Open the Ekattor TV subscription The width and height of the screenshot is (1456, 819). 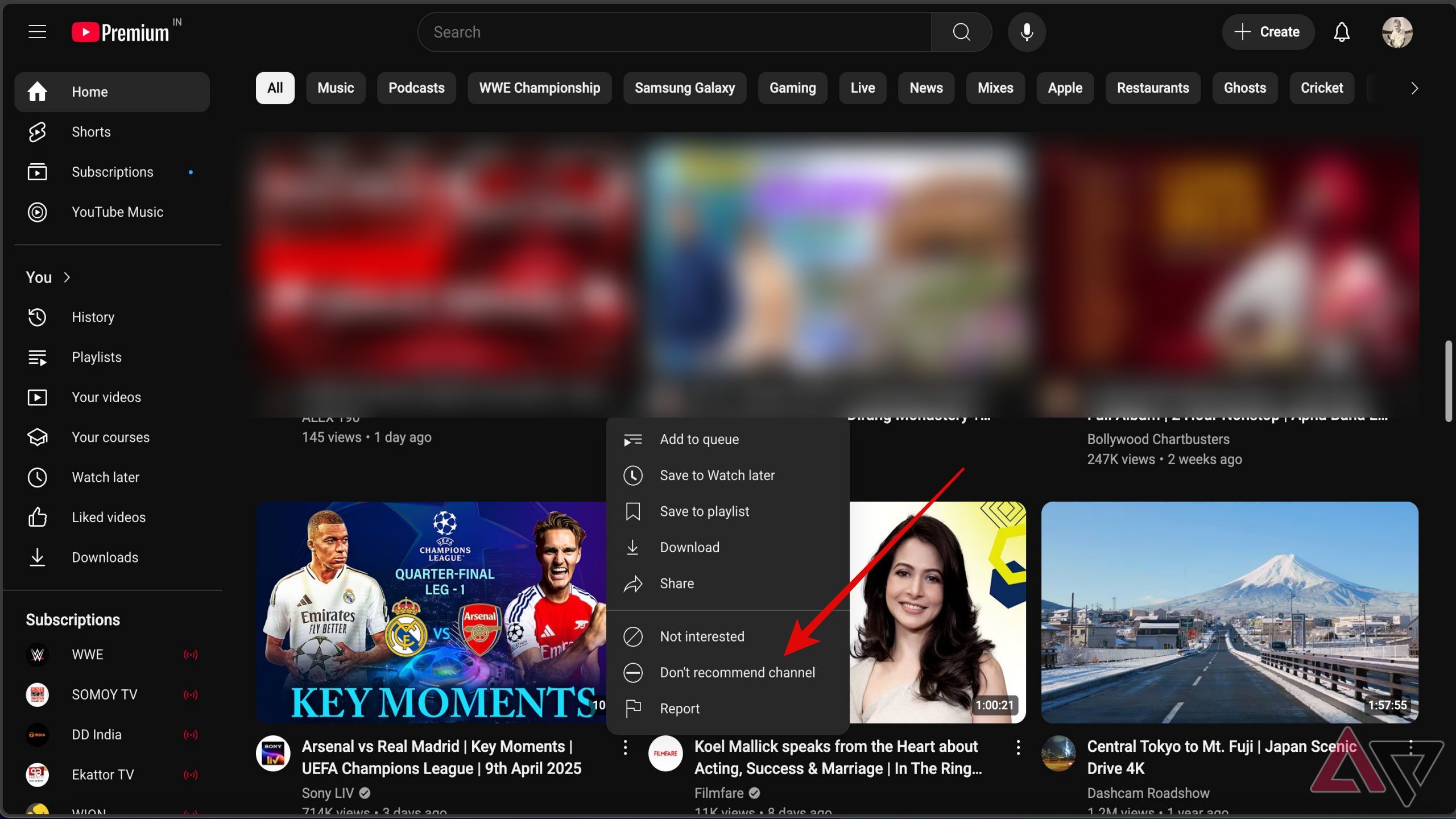coord(112,775)
